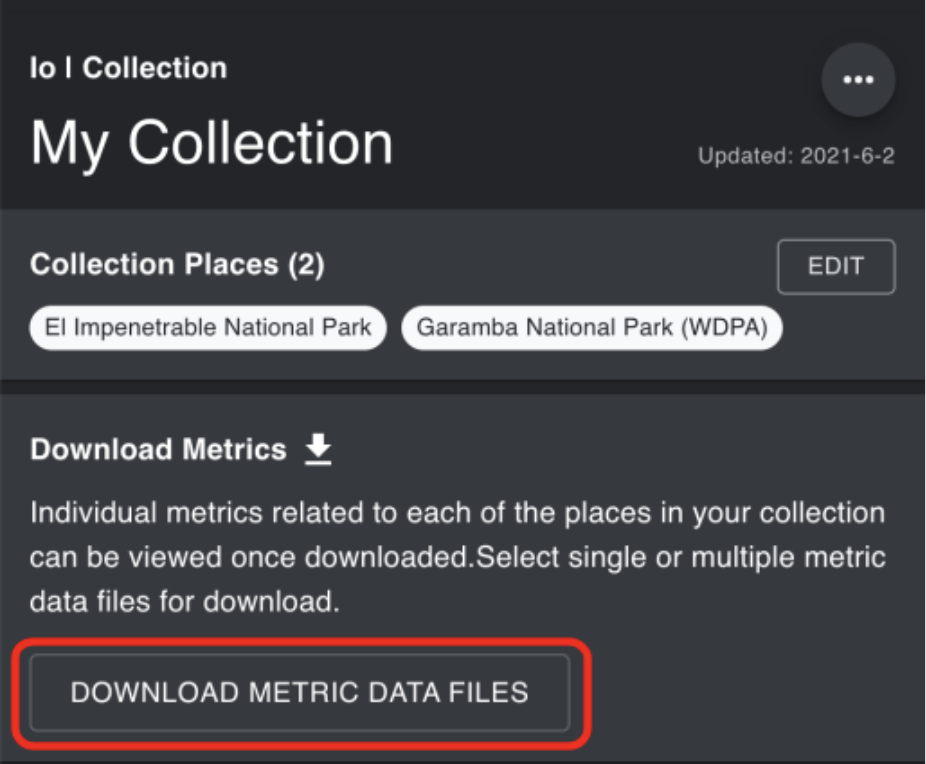Click the Updated: 2021-6-2 date text
The width and height of the screenshot is (926, 764).
pyautogui.click(x=795, y=157)
